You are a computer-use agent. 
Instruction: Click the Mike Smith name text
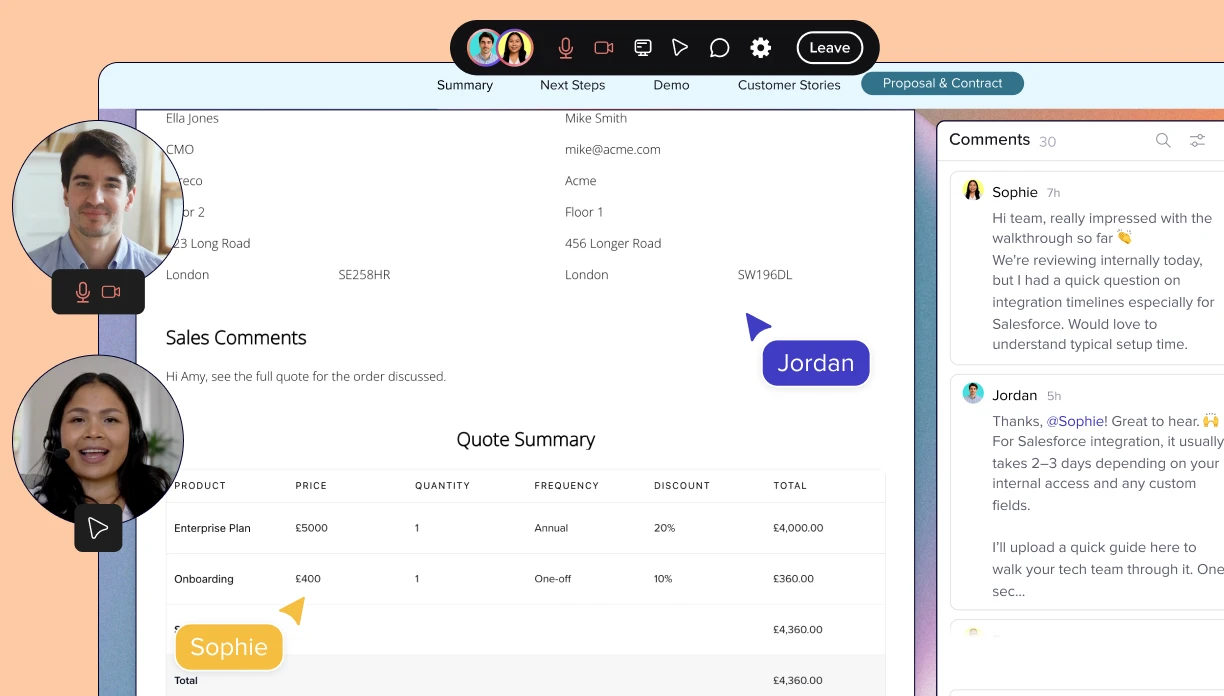596,118
